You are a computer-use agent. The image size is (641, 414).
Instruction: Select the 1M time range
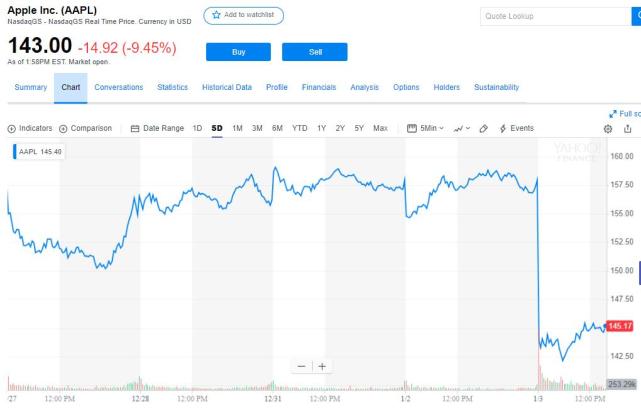(x=238, y=128)
